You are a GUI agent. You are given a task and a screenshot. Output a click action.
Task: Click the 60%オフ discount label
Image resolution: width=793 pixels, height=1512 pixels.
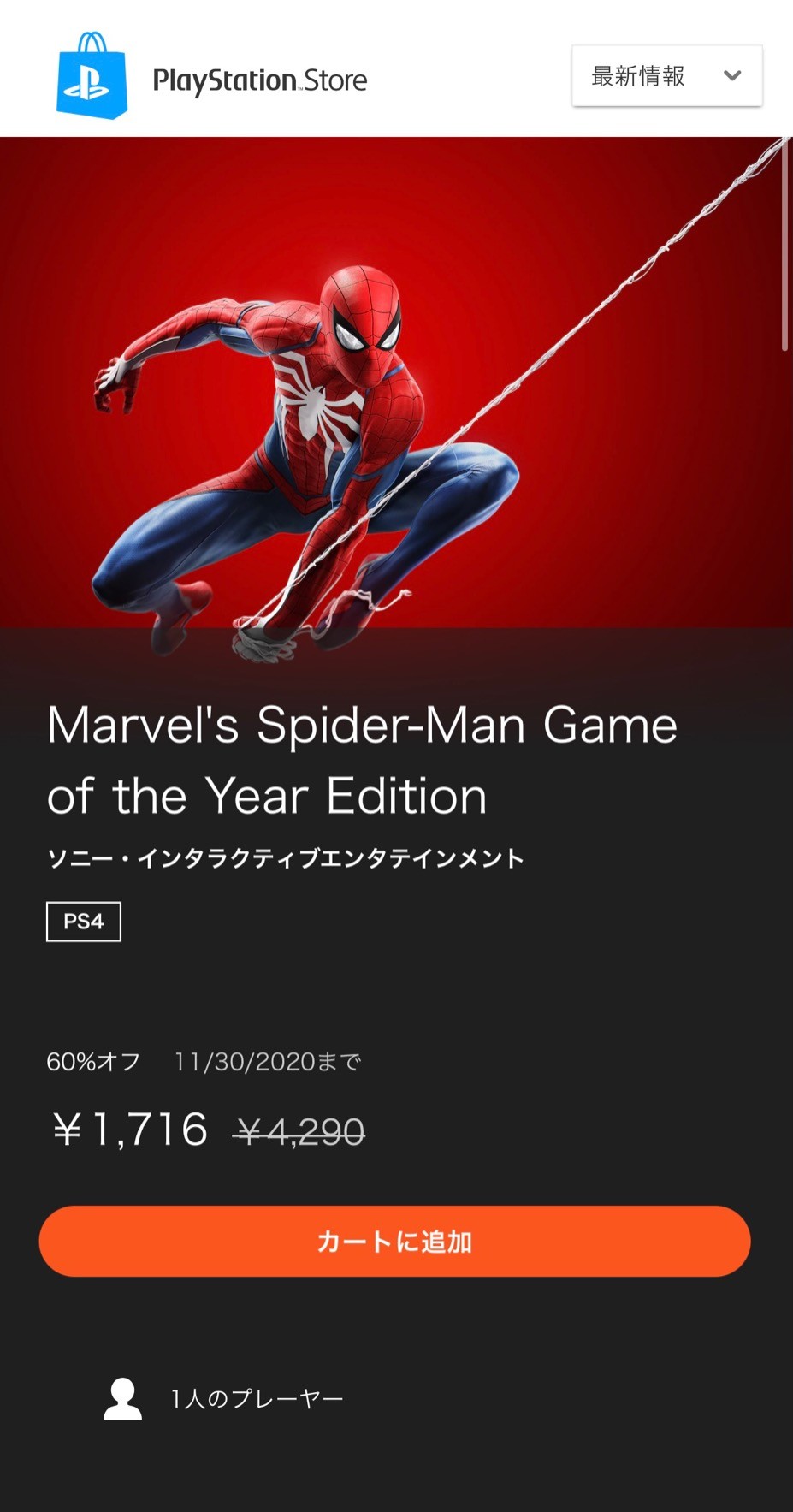[93, 1062]
